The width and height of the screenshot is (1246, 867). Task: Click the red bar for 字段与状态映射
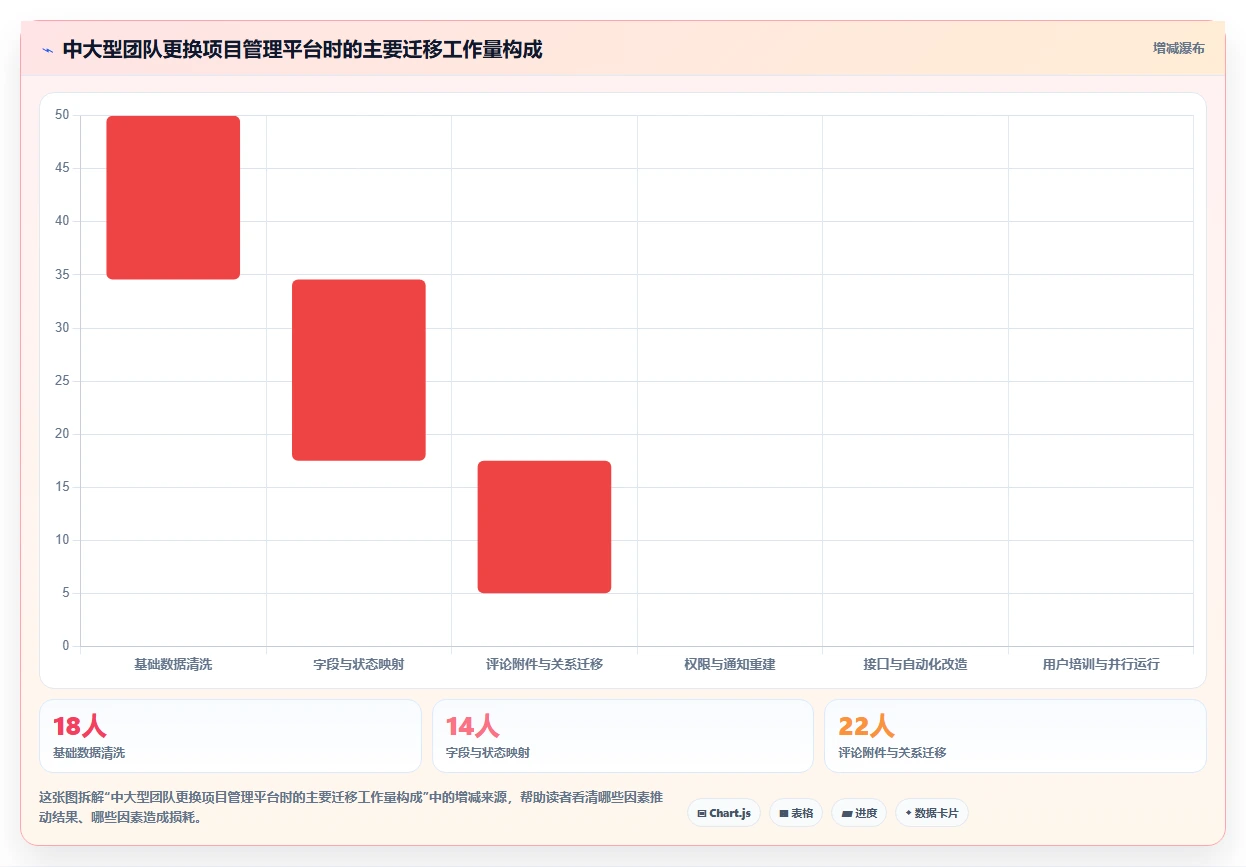[x=359, y=370]
